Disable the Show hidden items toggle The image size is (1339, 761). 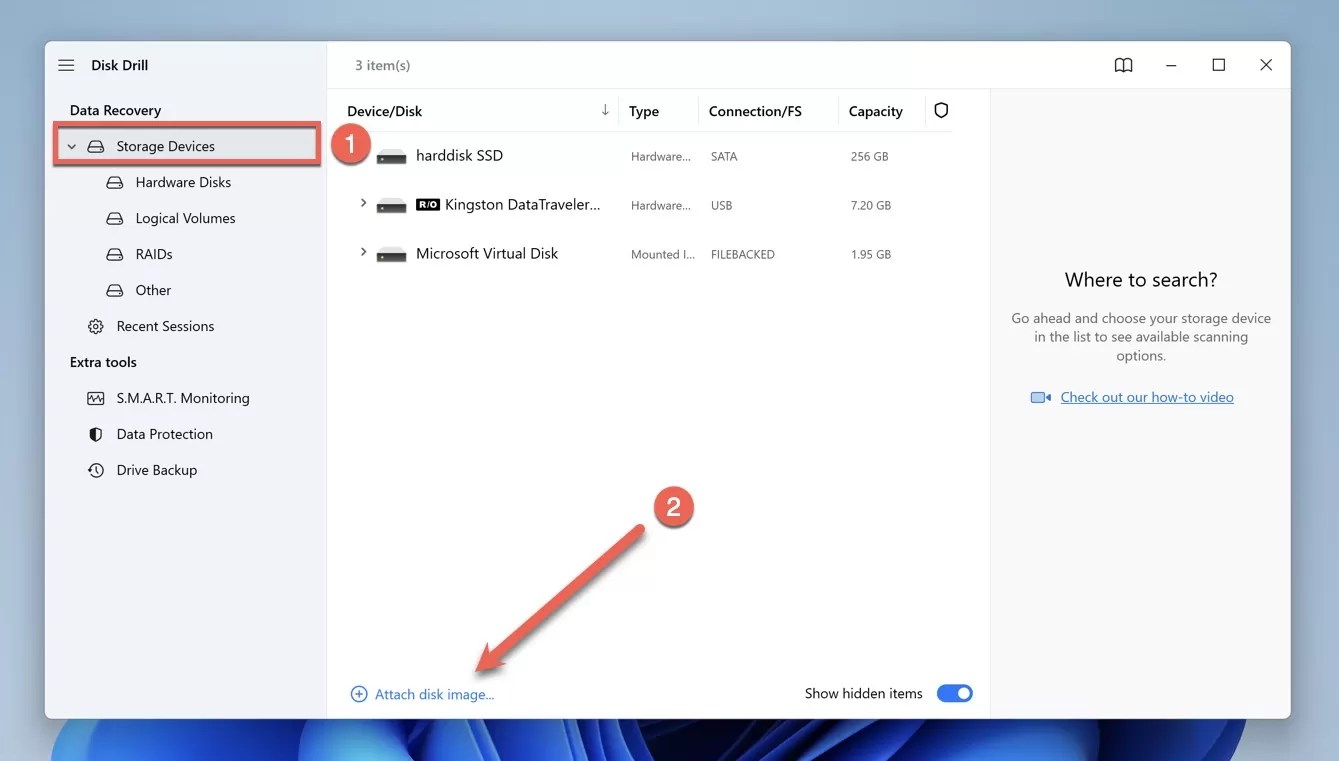954,692
